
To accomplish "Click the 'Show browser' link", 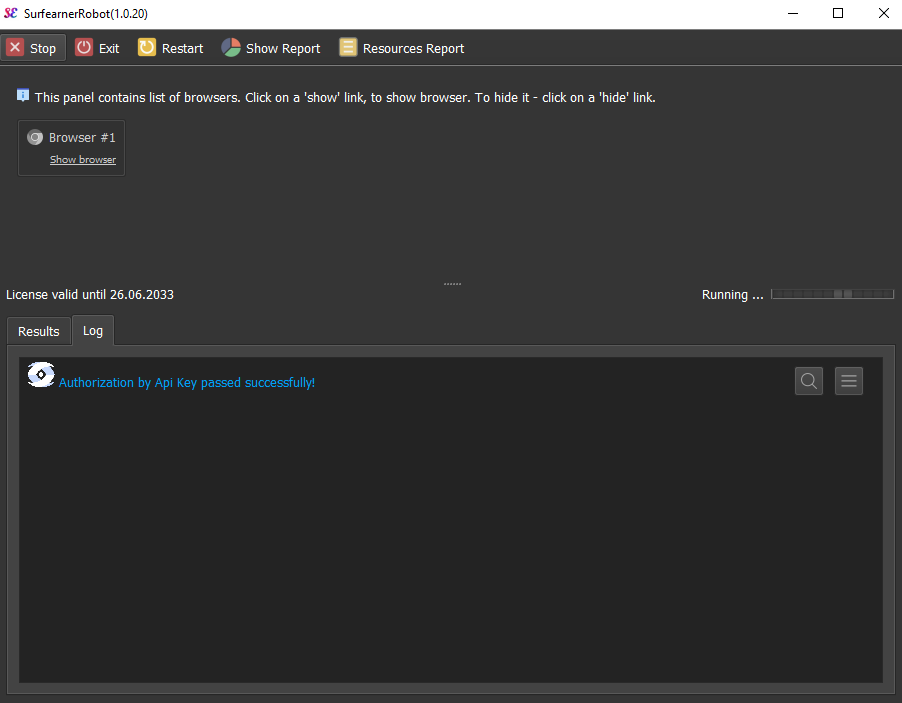I will click(83, 159).
